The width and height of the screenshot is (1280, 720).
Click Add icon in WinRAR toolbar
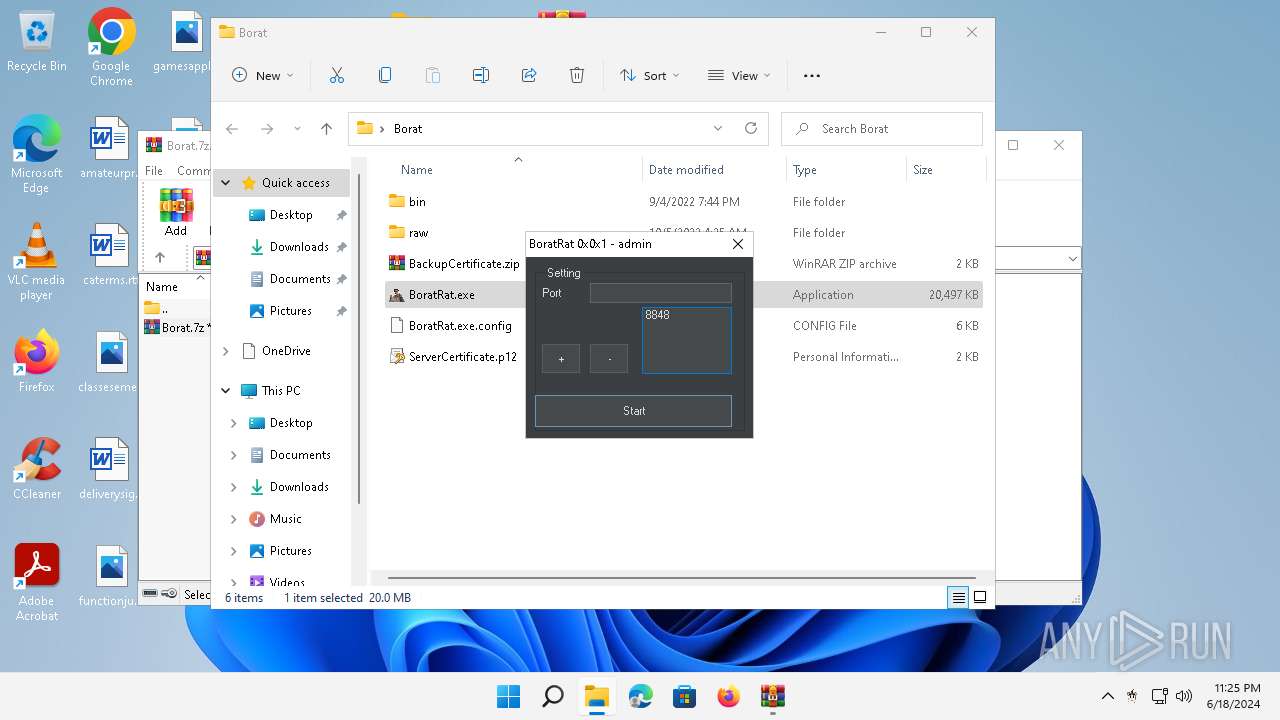pyautogui.click(x=176, y=213)
